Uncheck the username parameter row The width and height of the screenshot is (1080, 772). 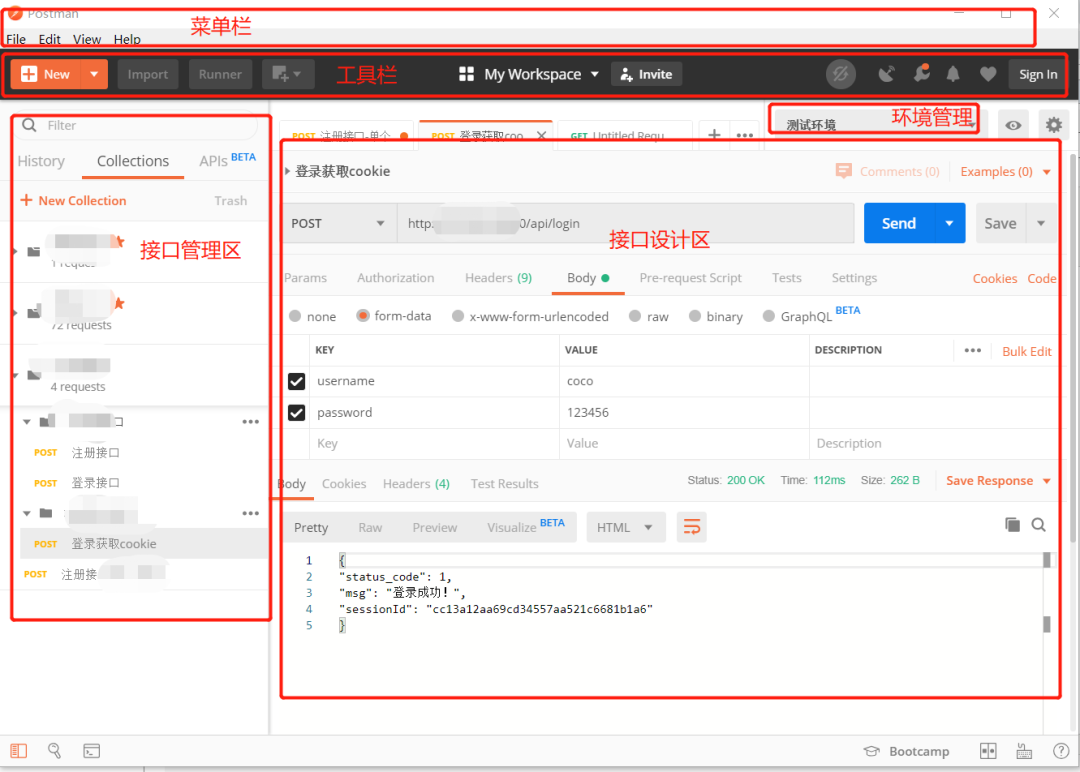click(x=297, y=382)
